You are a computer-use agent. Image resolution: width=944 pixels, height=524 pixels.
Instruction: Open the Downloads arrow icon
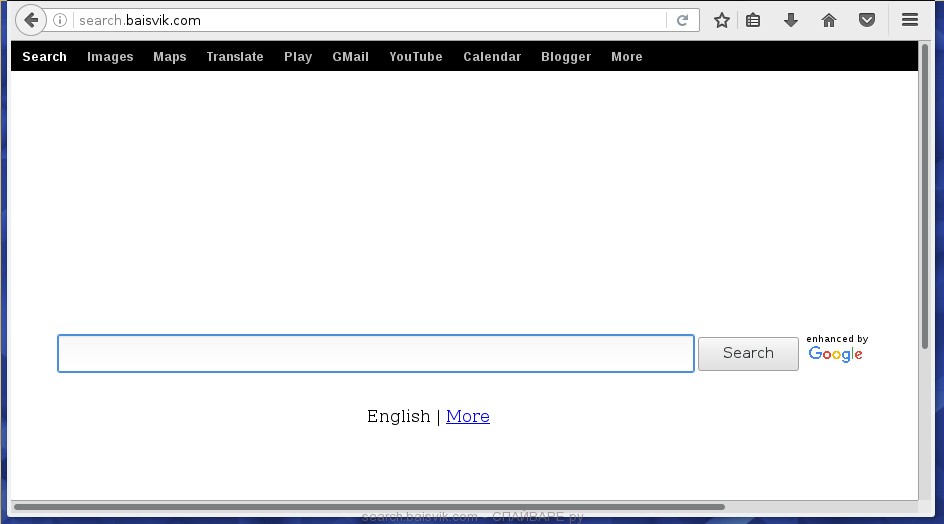791,20
